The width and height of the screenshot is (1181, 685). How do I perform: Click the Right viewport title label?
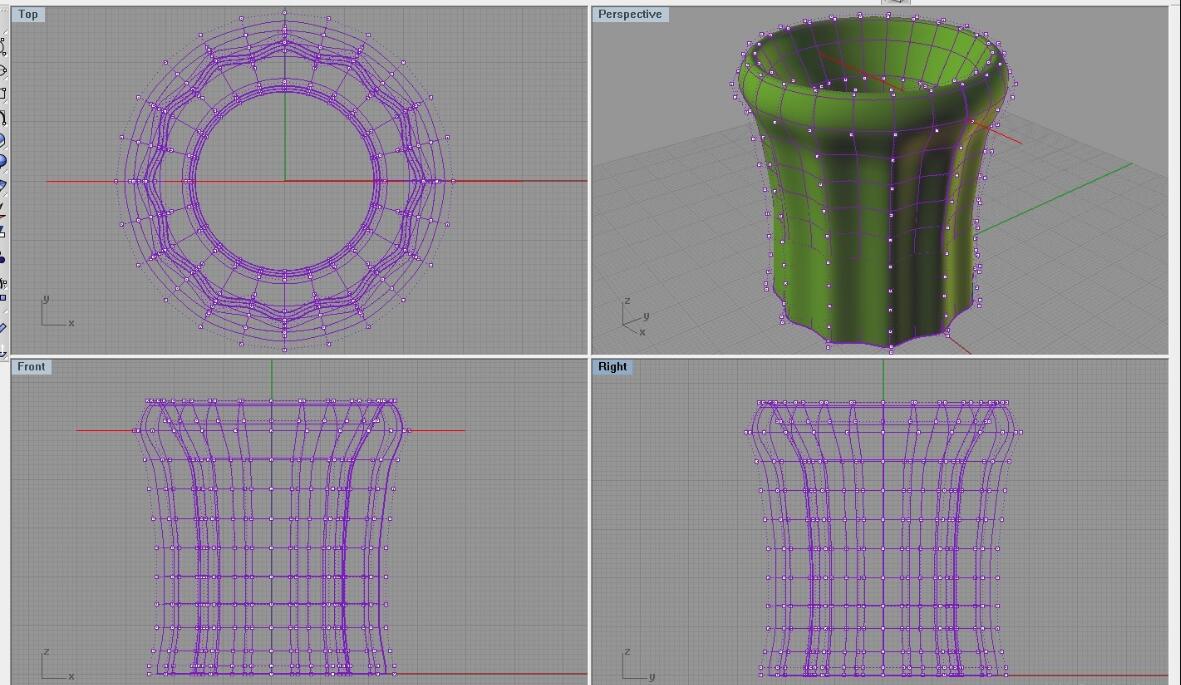tap(612, 367)
